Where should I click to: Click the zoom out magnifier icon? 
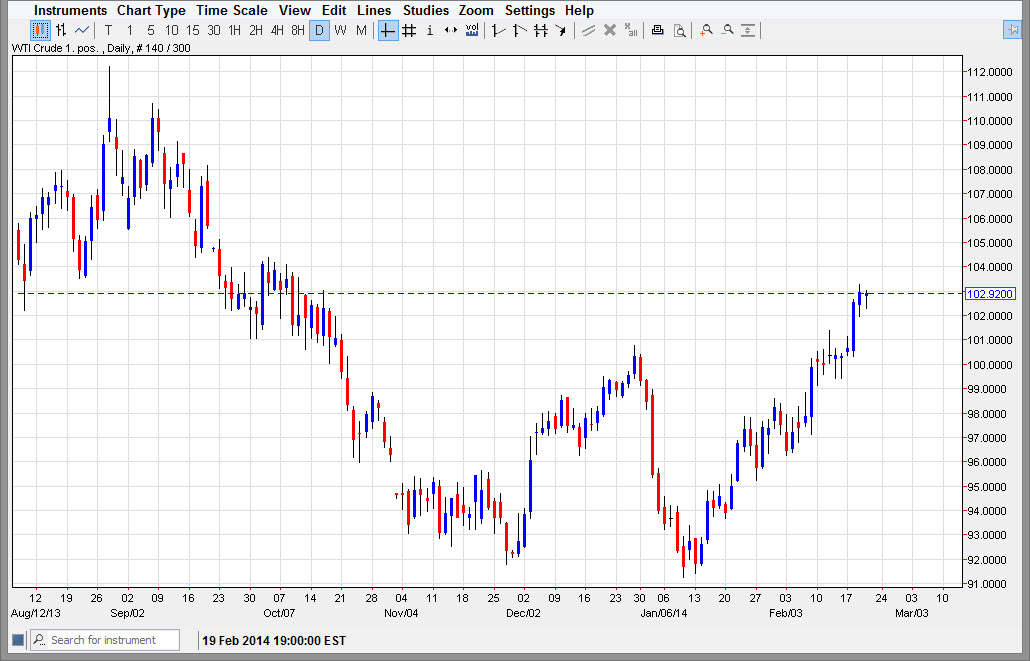pos(727,30)
